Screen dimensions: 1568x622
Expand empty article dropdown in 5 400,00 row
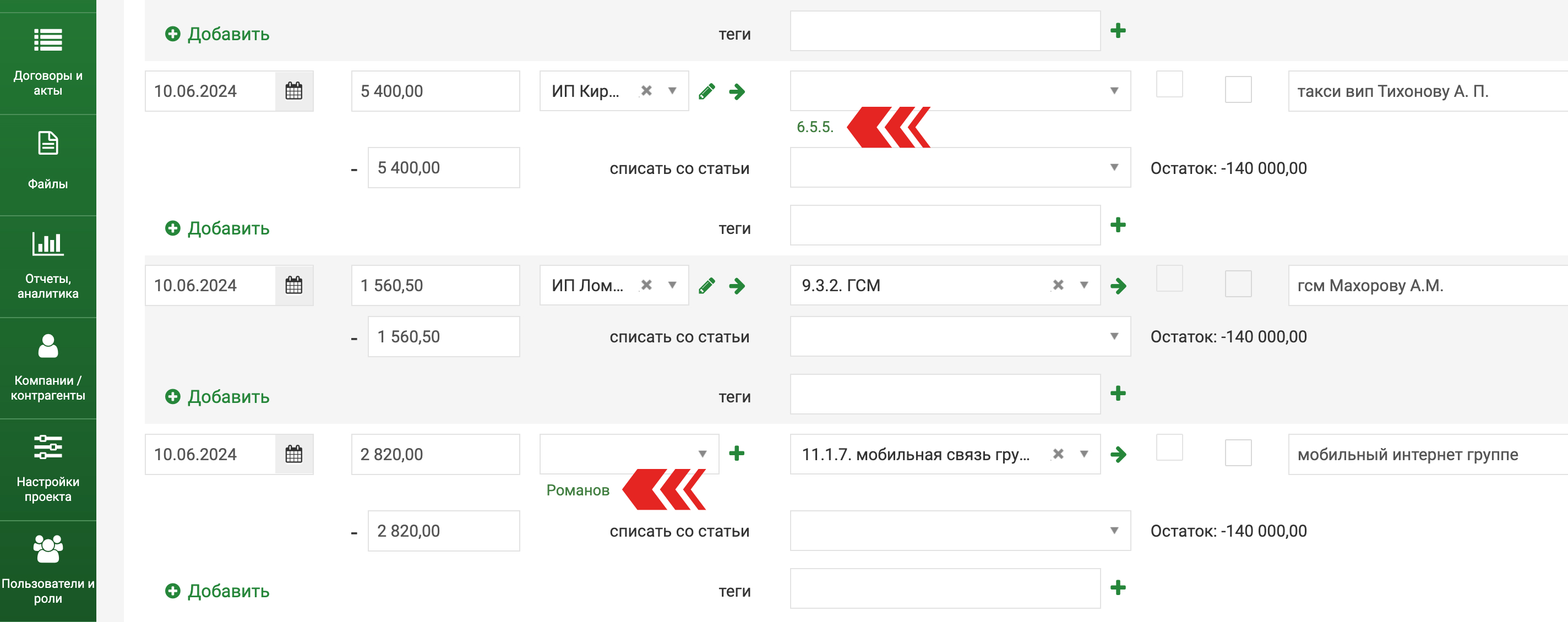click(x=960, y=91)
